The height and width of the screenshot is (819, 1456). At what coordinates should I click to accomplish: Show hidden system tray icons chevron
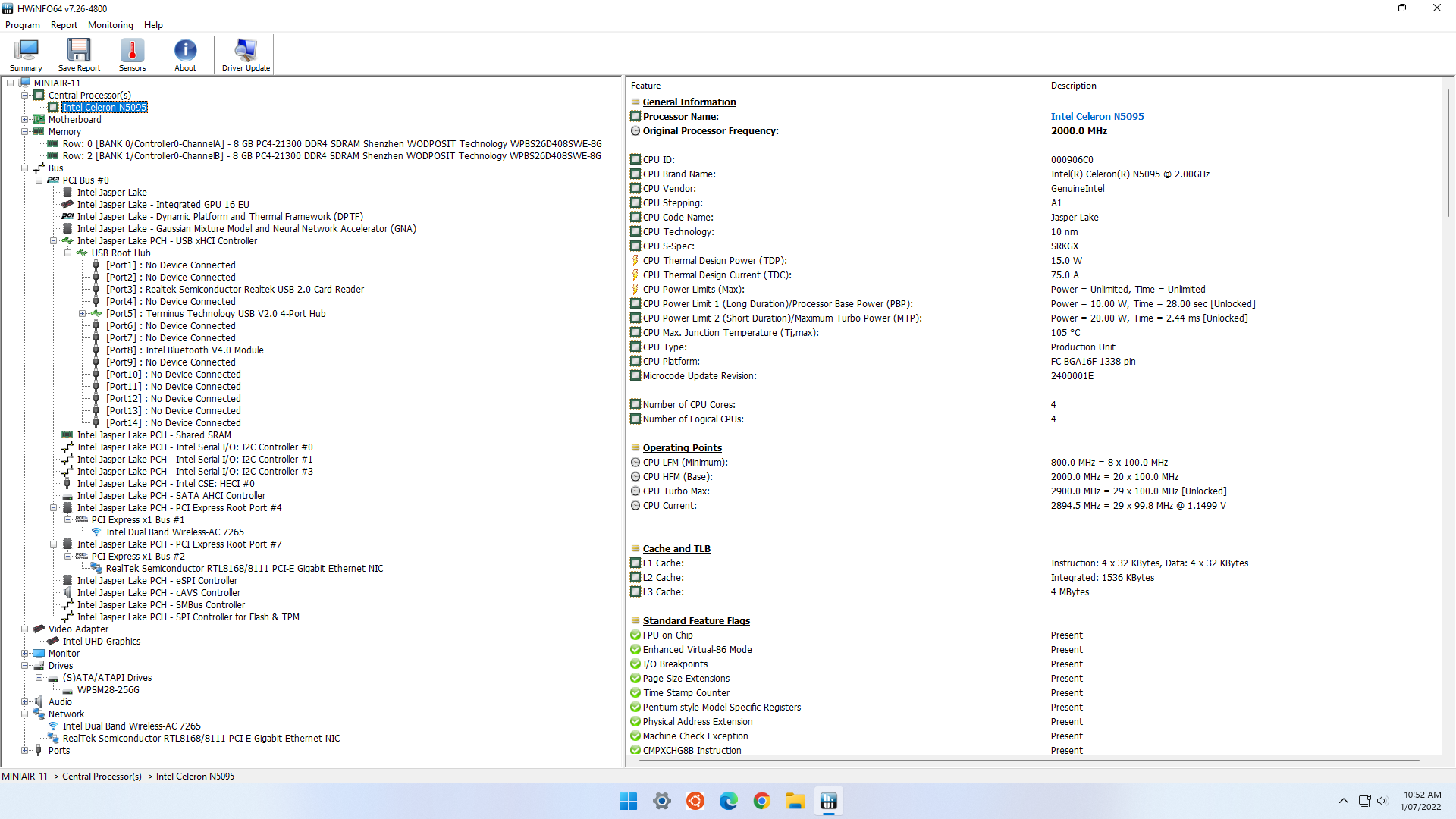point(1344,801)
